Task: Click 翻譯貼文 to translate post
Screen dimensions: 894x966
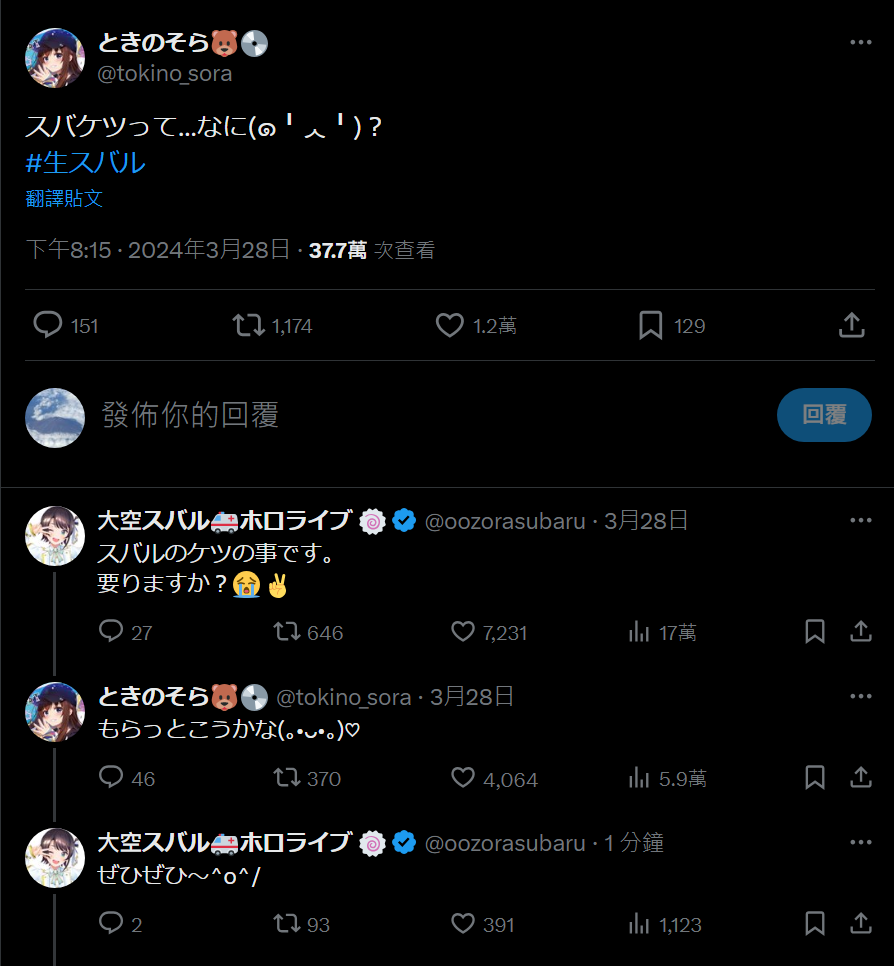Action: click(64, 198)
